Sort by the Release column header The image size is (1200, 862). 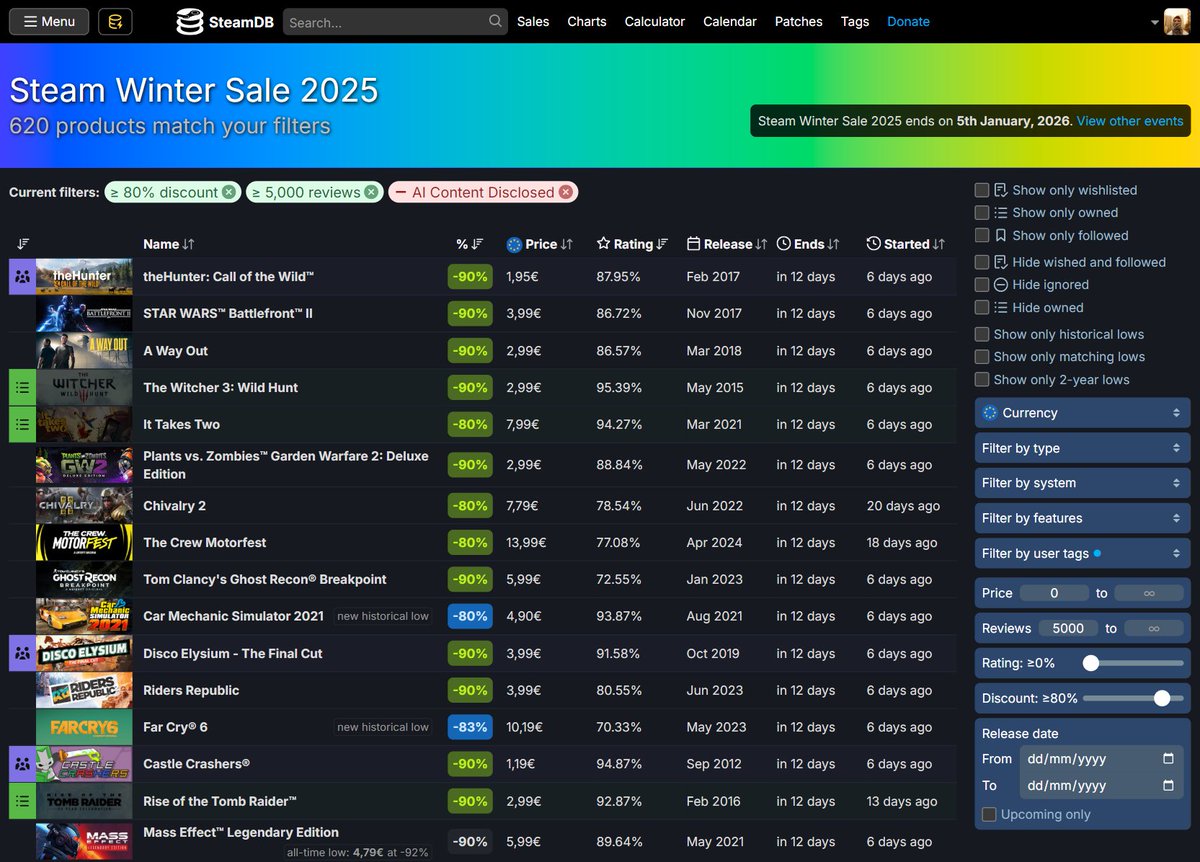click(x=727, y=244)
